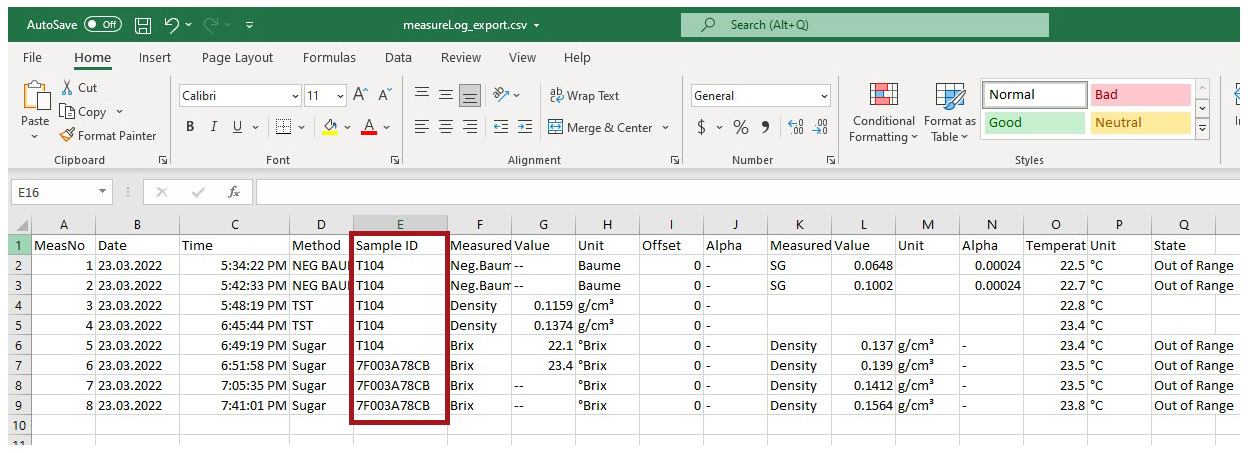Set Top Align for cell text
This screenshot has height=453, width=1248.
pyautogui.click(x=422, y=96)
